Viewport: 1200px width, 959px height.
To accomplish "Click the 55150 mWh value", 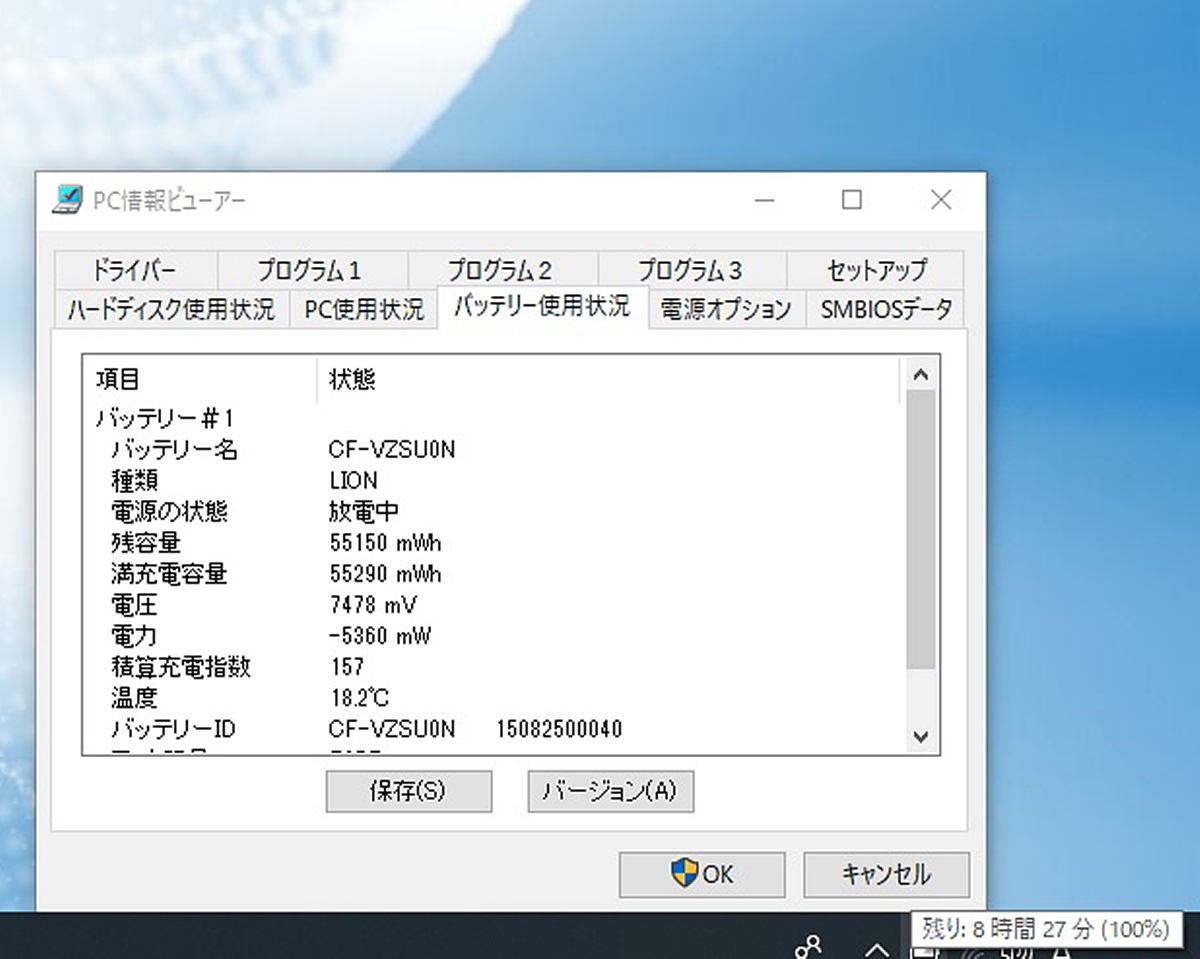I will tap(385, 543).
